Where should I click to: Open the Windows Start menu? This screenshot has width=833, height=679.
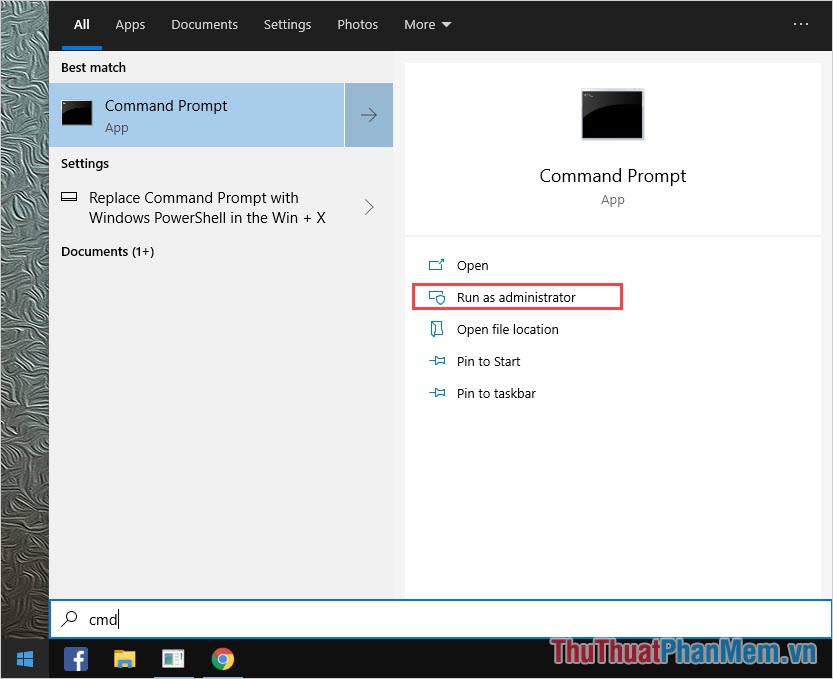[x=24, y=659]
